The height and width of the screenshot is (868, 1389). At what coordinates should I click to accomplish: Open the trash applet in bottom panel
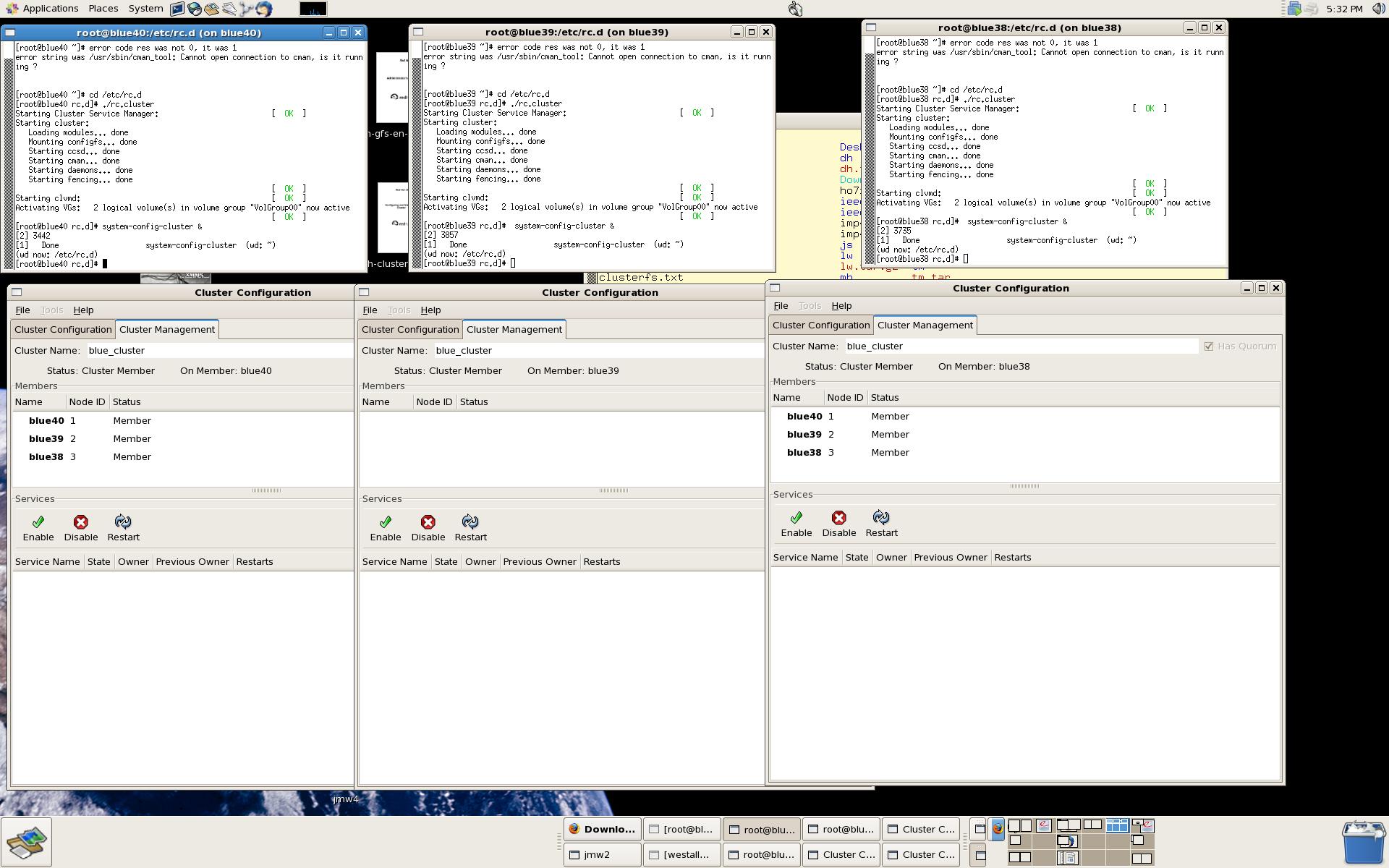pos(1363,841)
